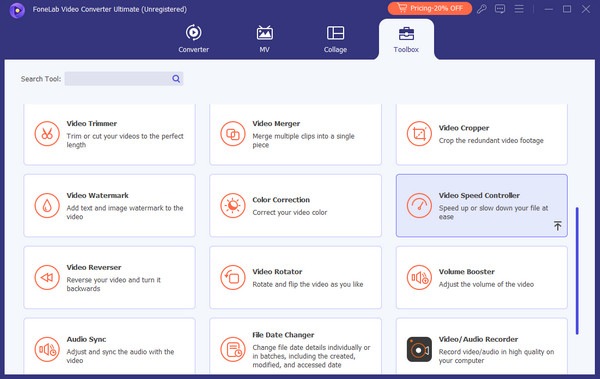This screenshot has height=379, width=600.
Task: Maximize the FoneLab window
Action: click(567, 9)
